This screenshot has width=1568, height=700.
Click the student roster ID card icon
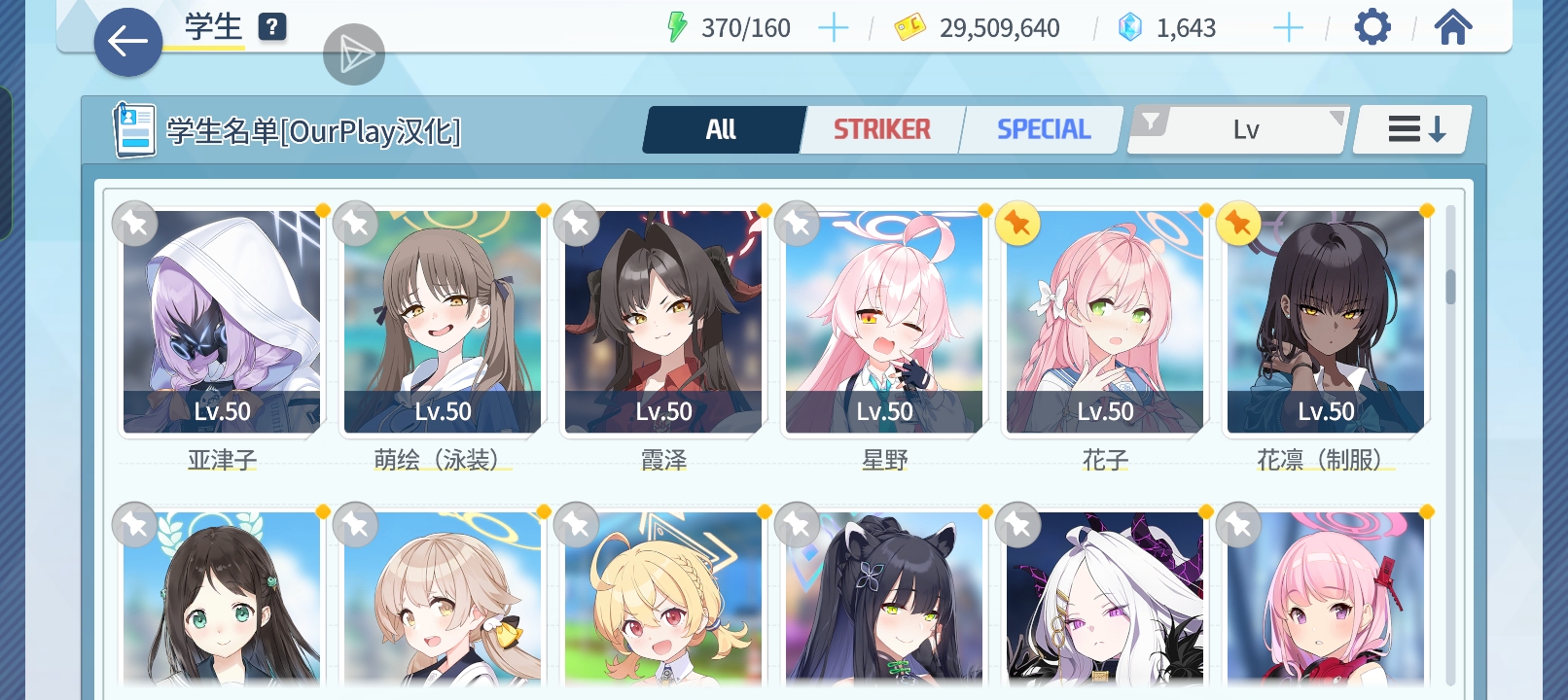point(134,129)
